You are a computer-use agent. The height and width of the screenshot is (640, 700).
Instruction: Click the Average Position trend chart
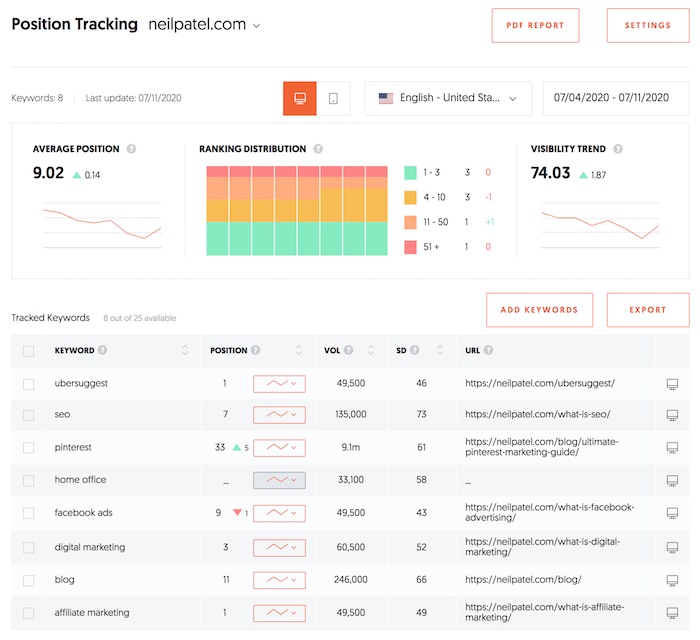[x=102, y=224]
